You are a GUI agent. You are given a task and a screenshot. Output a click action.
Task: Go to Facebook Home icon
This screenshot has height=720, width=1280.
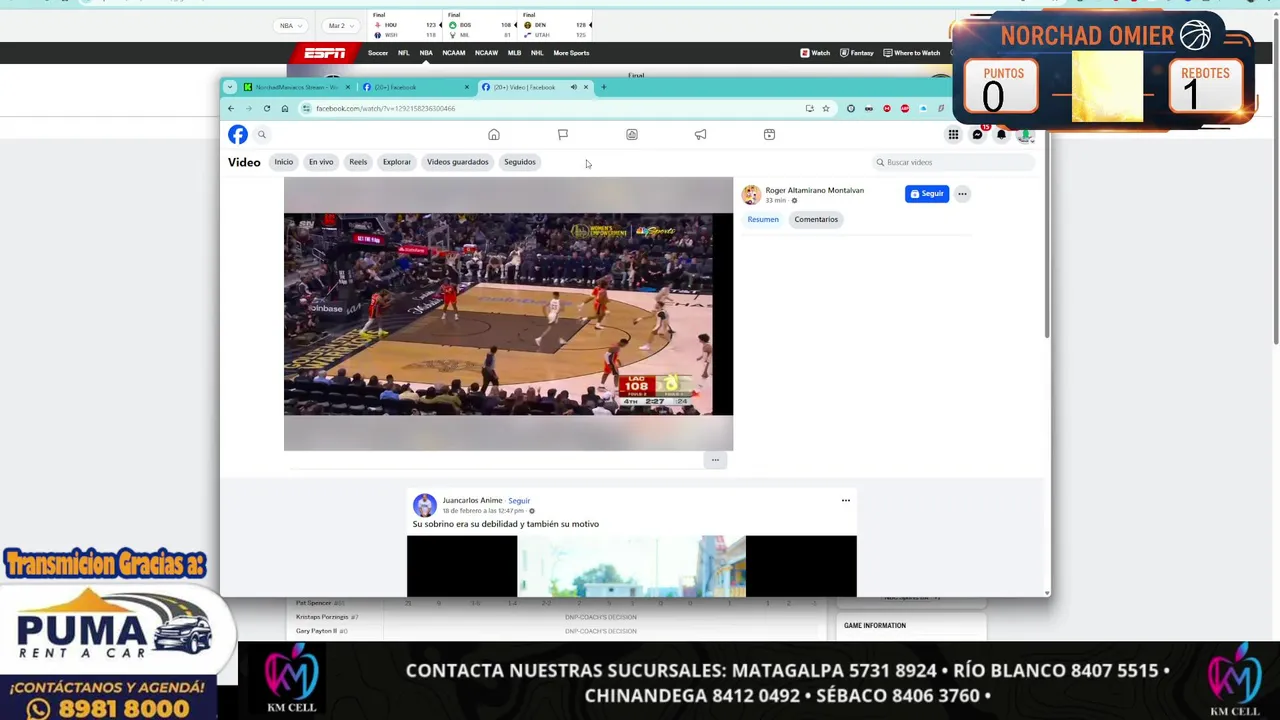pyautogui.click(x=494, y=134)
